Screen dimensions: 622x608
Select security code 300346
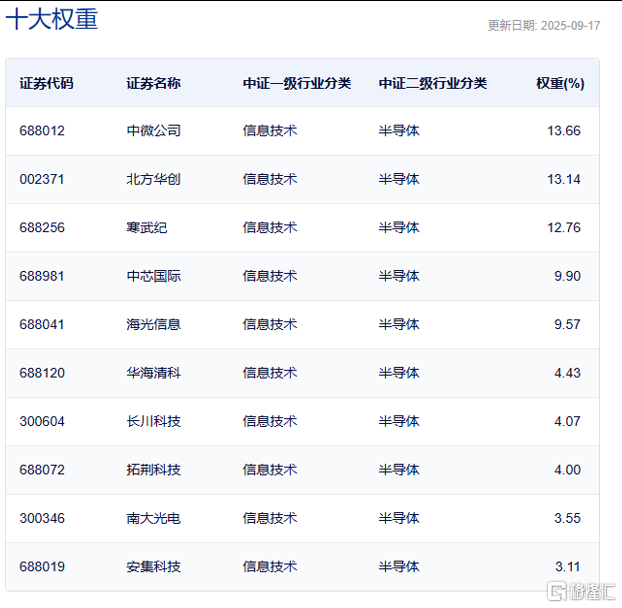pyautogui.click(x=42, y=518)
